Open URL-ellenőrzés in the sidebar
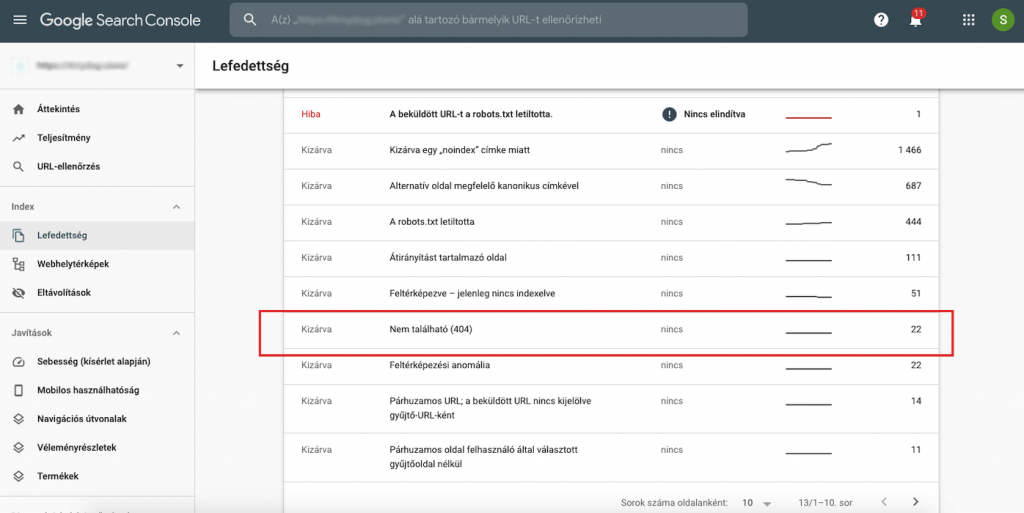1024x513 pixels. point(97,166)
